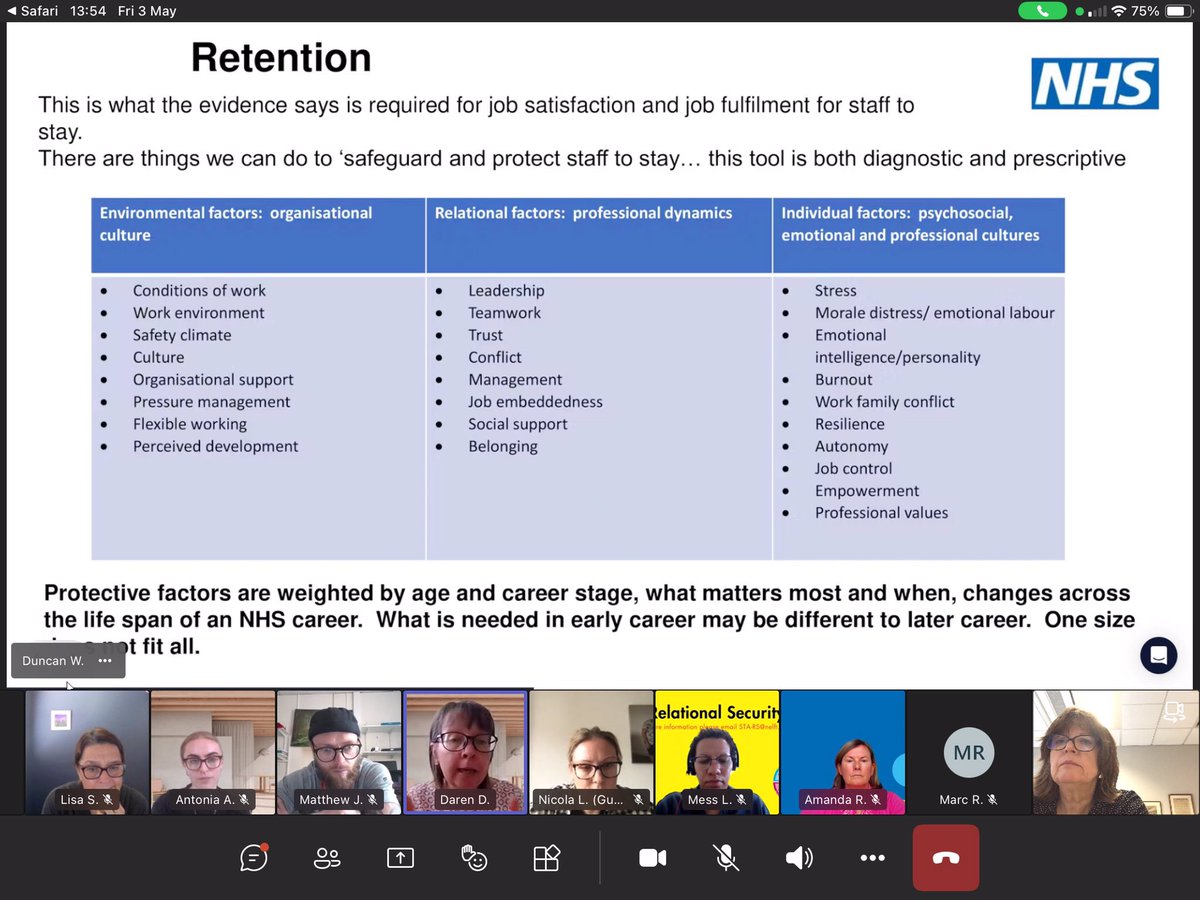Image resolution: width=1200 pixels, height=900 pixels.
Task: Tap the 'Autonomy' bullet
Action: (851, 446)
